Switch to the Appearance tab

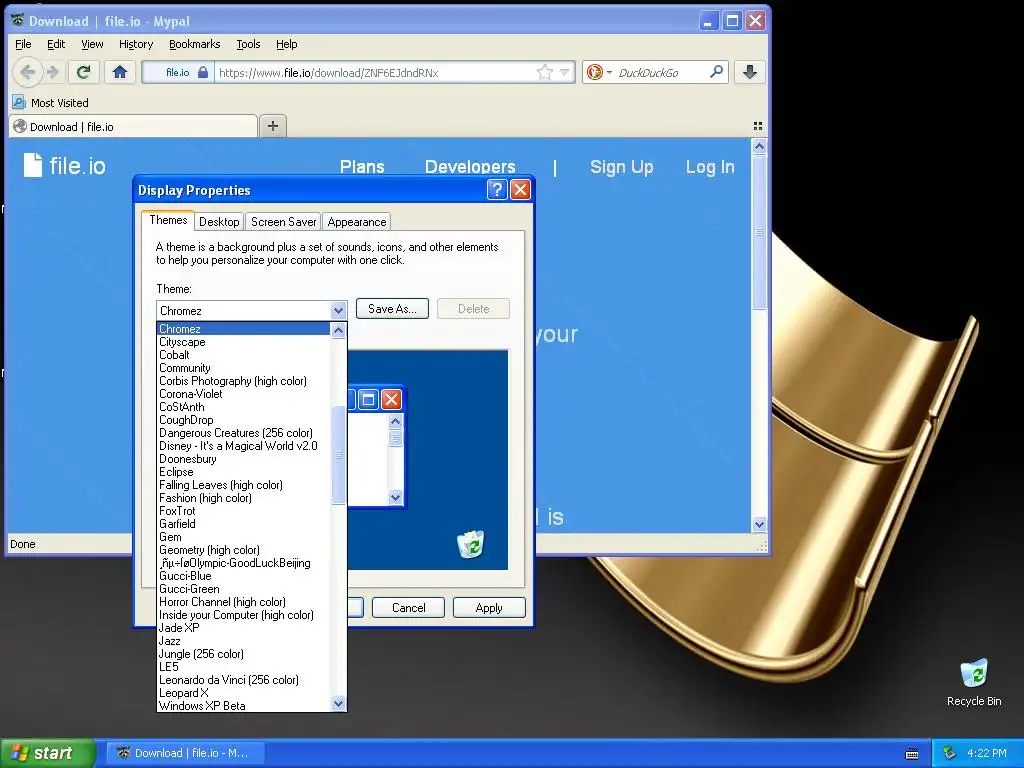357,221
